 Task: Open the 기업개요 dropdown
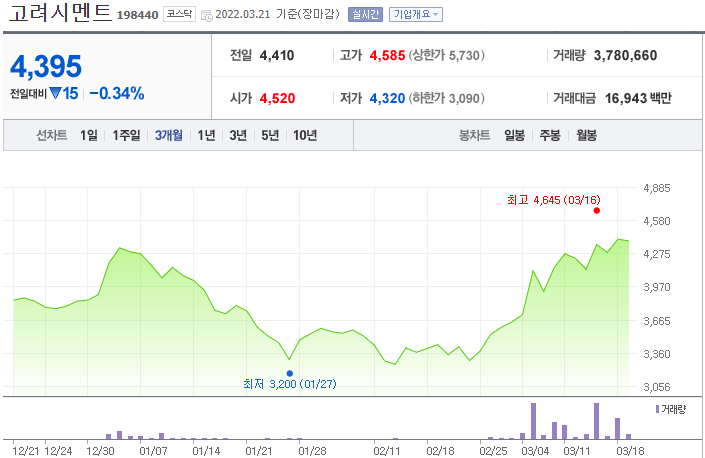[x=416, y=14]
